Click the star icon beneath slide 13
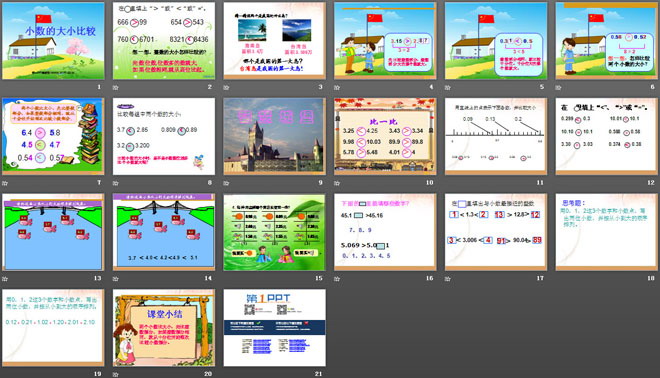 tap(5, 279)
